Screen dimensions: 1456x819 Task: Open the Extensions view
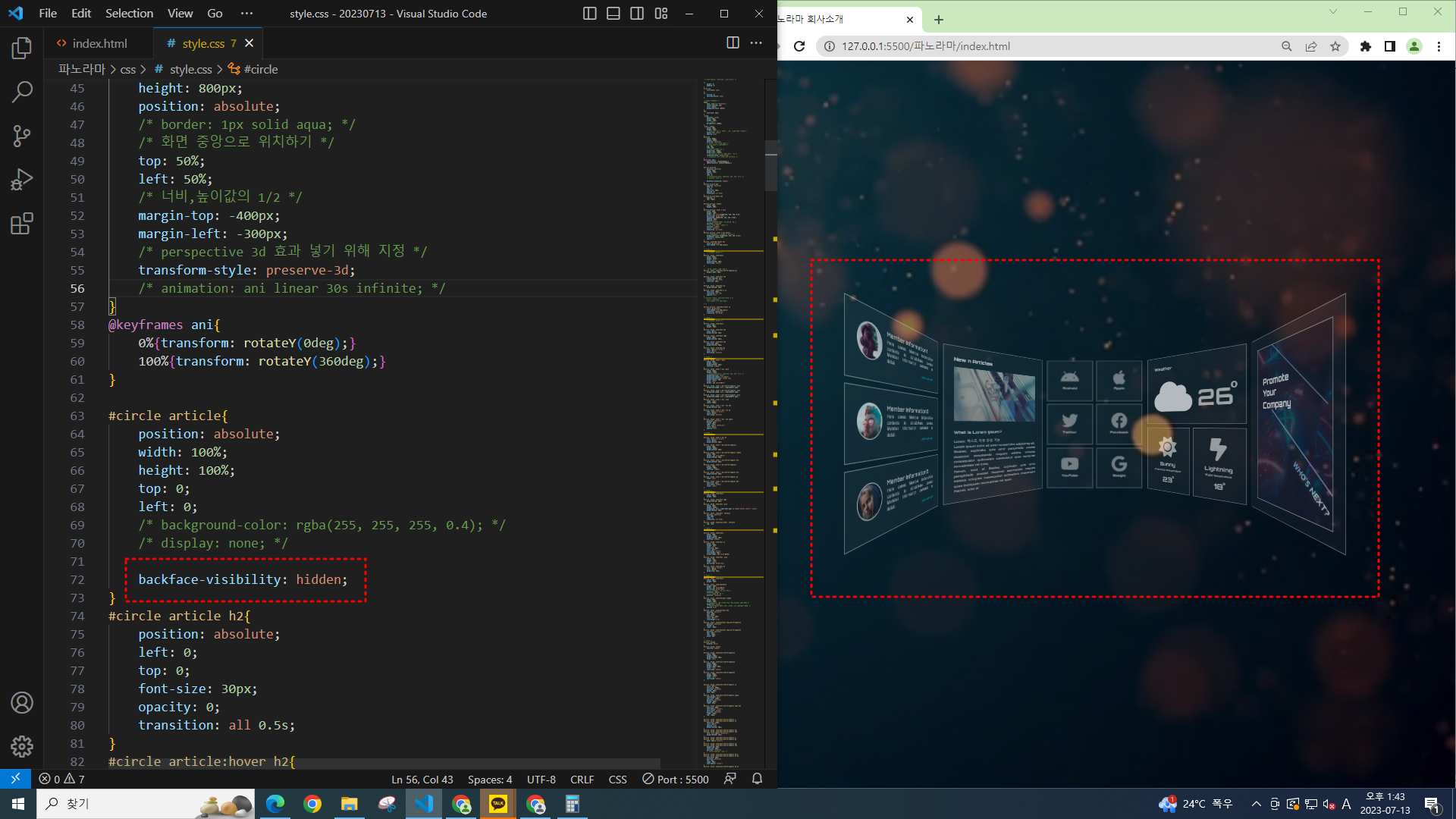coord(22,224)
